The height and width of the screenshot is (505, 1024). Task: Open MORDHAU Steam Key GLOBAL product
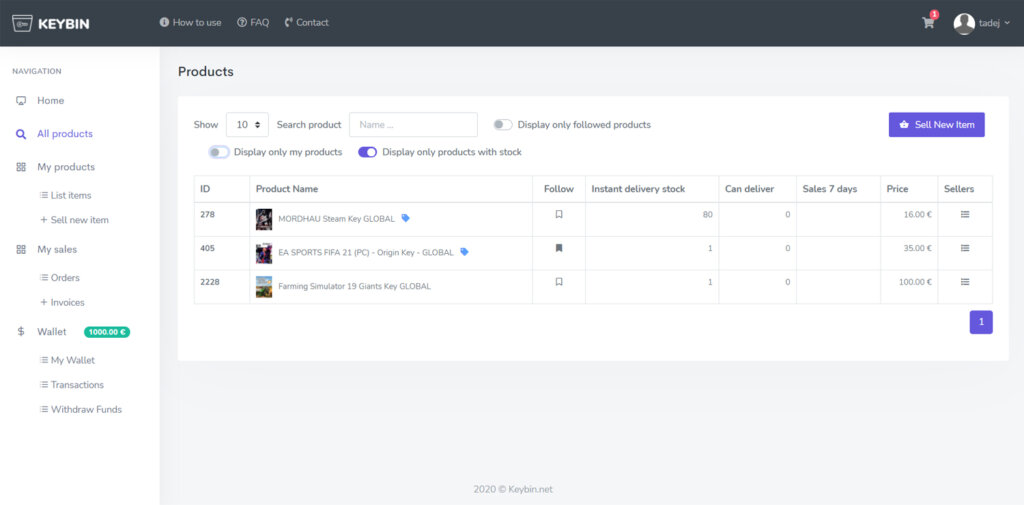click(336, 219)
